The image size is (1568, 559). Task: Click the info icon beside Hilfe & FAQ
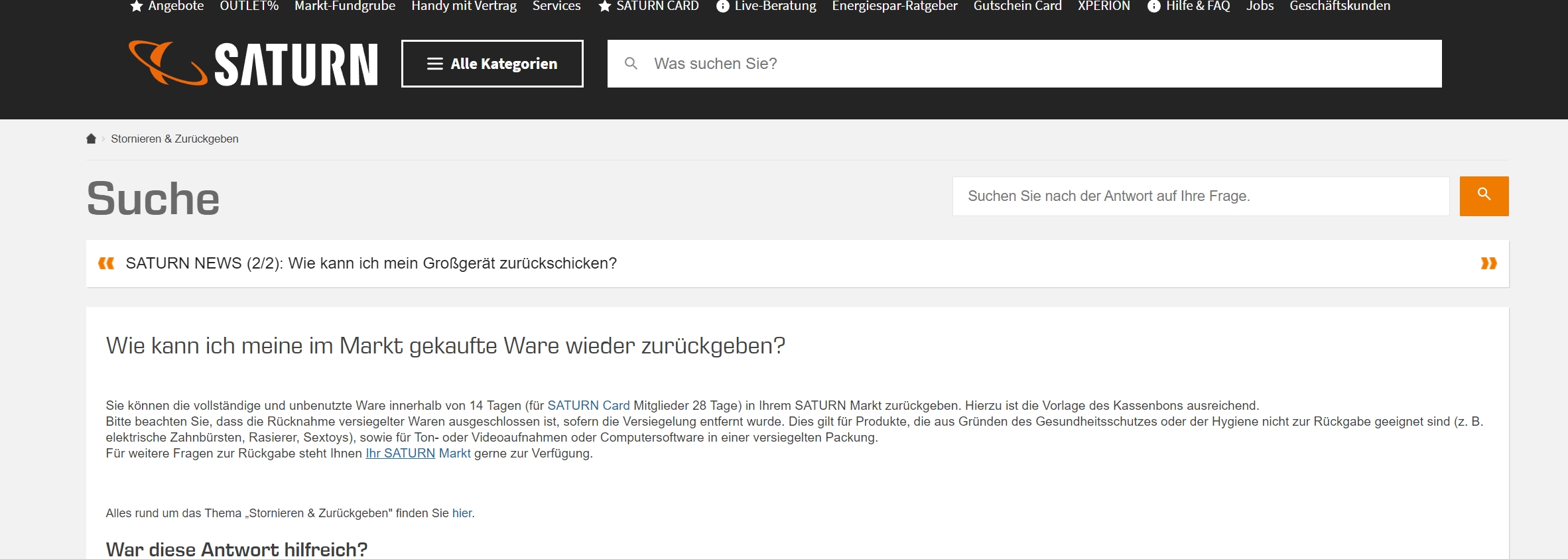tap(1154, 7)
